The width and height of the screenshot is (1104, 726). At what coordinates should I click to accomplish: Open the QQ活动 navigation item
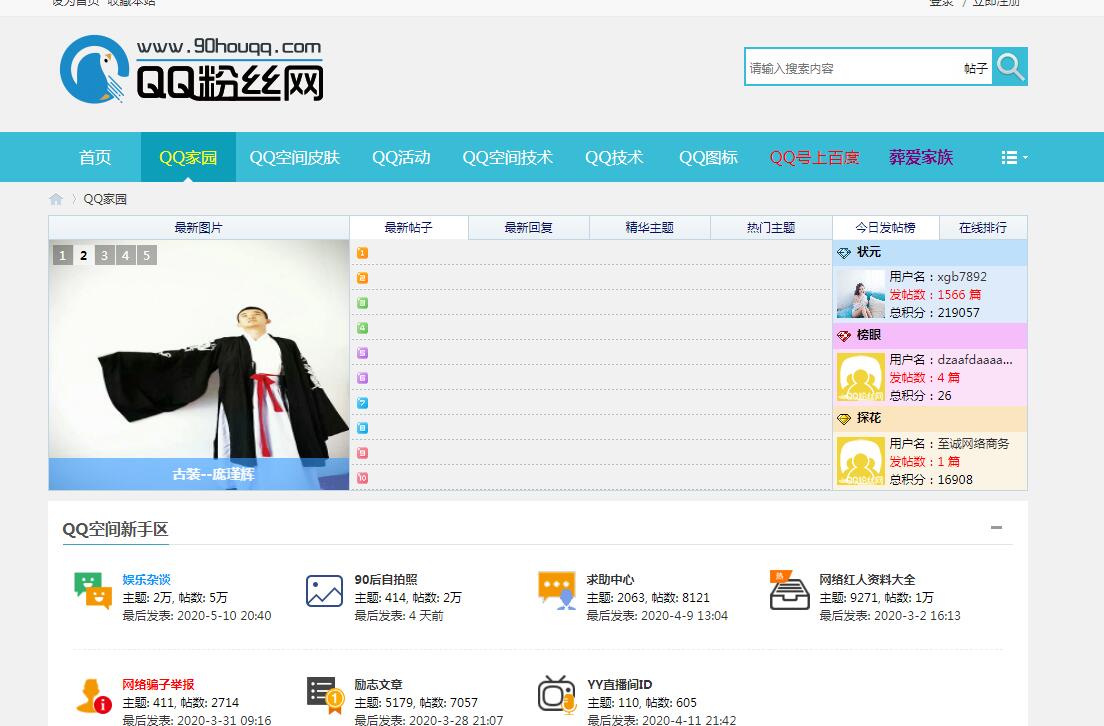tap(401, 157)
